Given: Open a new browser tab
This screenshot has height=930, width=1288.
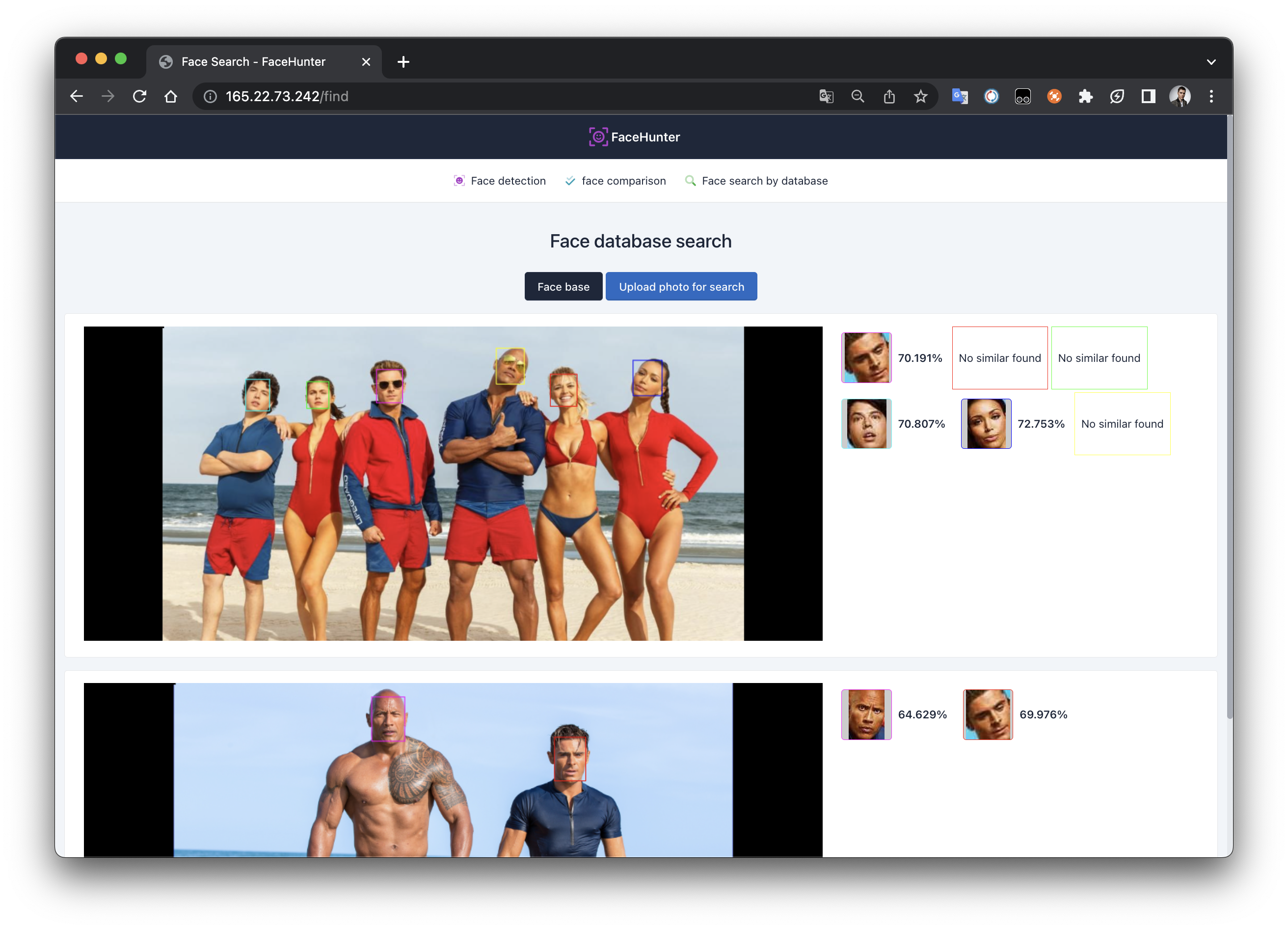Looking at the screenshot, I should click(403, 62).
